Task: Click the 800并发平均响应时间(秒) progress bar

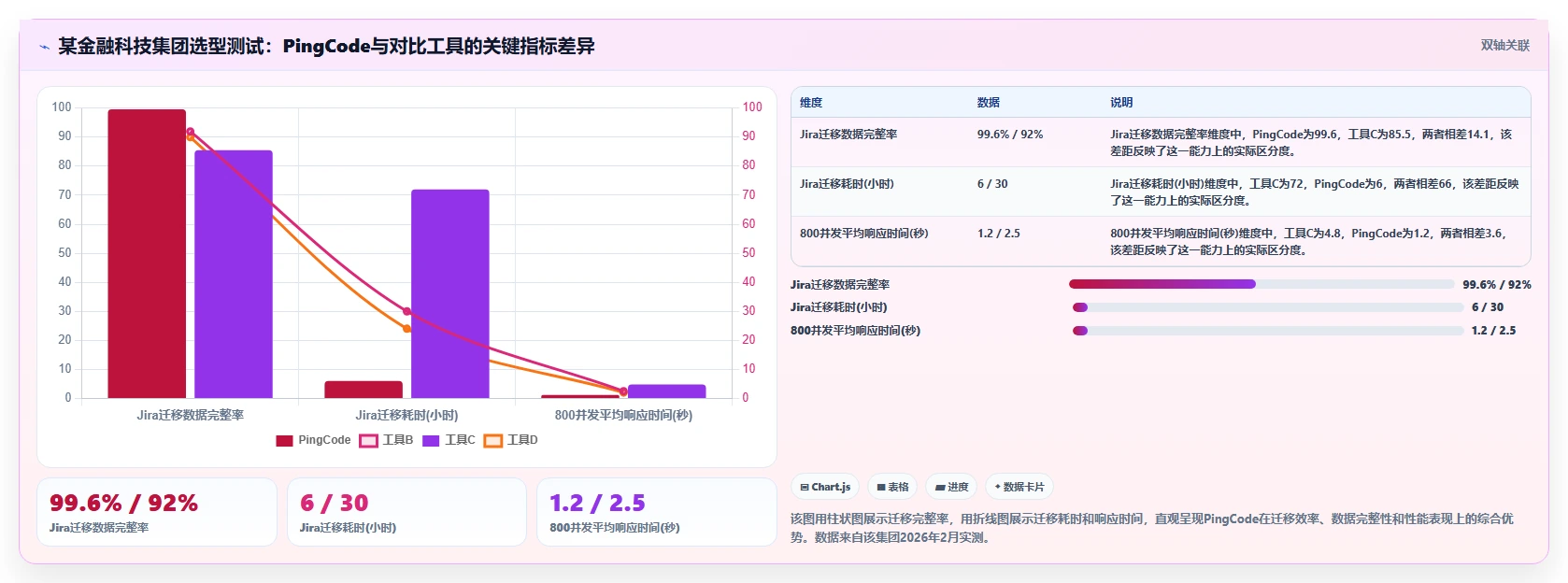Action: [x=1268, y=331]
